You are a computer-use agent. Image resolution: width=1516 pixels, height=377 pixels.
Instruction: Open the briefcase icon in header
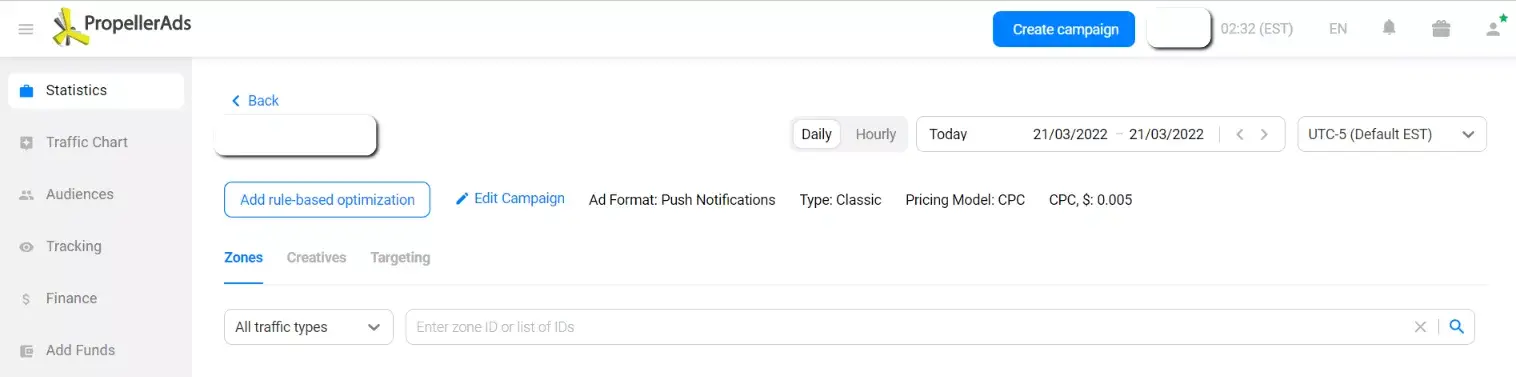coord(1441,29)
